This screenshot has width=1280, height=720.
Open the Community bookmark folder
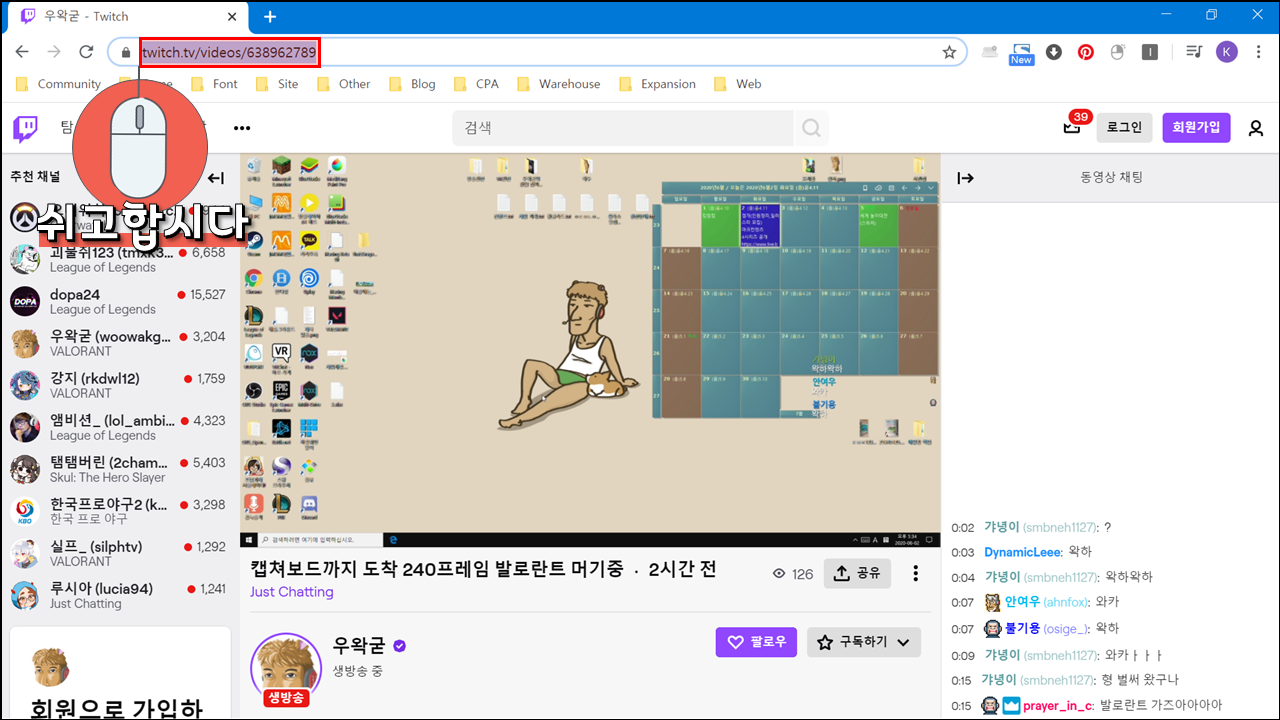[x=57, y=84]
